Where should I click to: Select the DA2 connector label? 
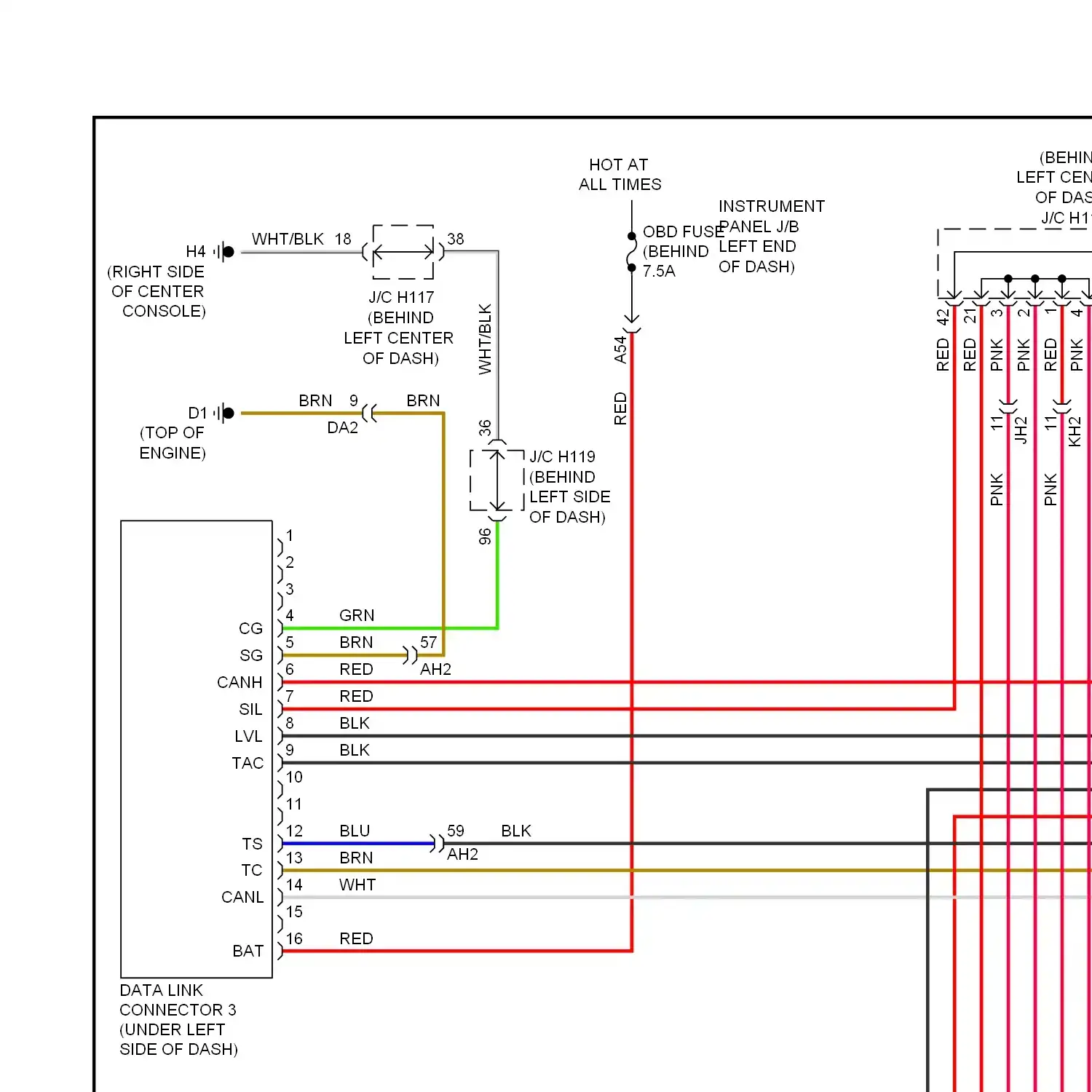click(x=342, y=427)
